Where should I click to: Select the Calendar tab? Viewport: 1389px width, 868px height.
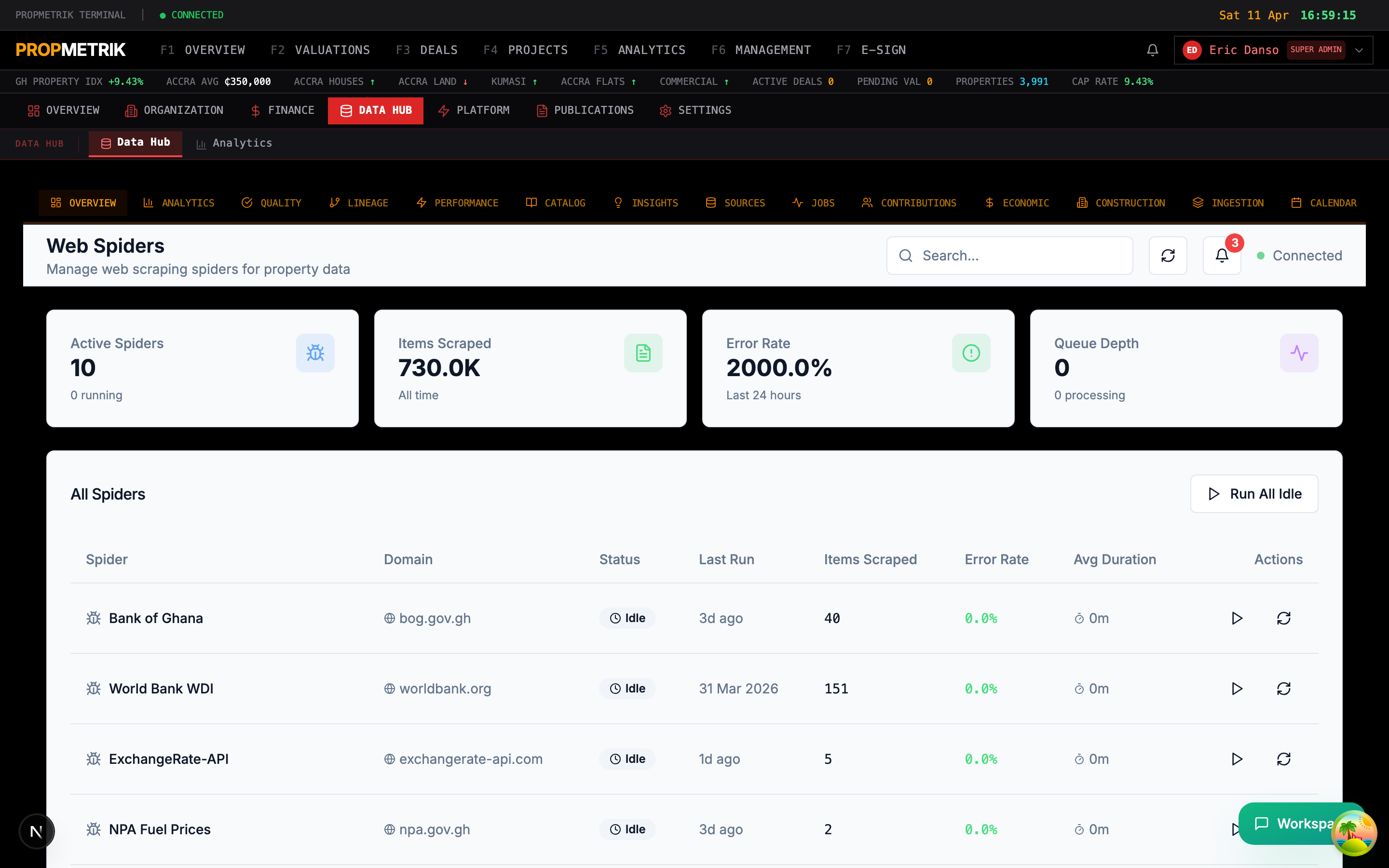1323,203
